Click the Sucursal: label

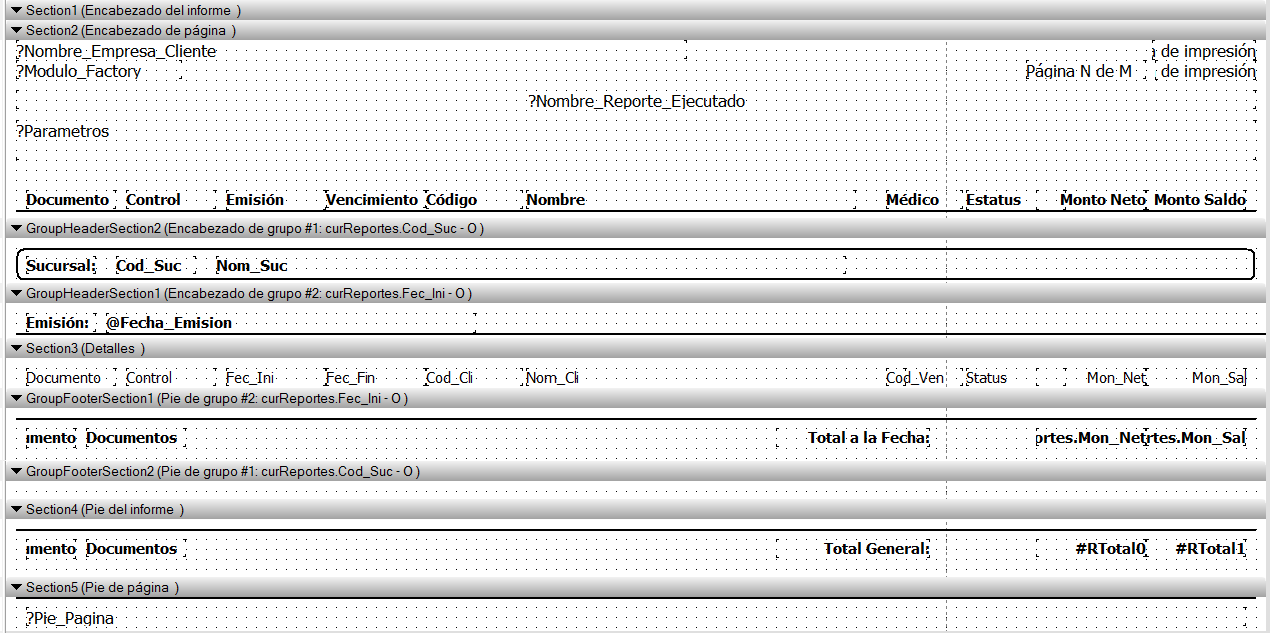pos(61,266)
